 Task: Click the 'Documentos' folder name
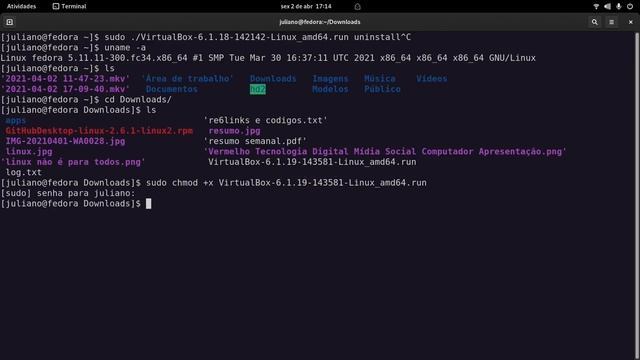click(x=171, y=89)
